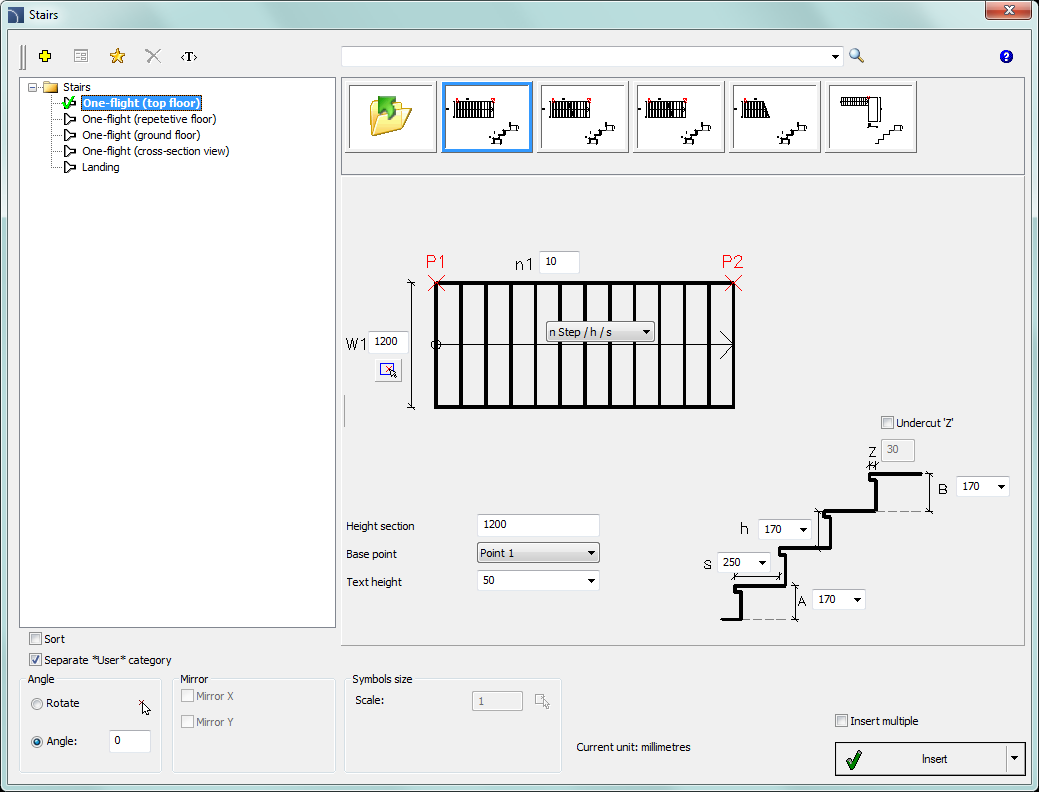Viewport: 1039px width, 792px height.
Task: Select One-flight (ground floor) tree item
Action: 141,135
